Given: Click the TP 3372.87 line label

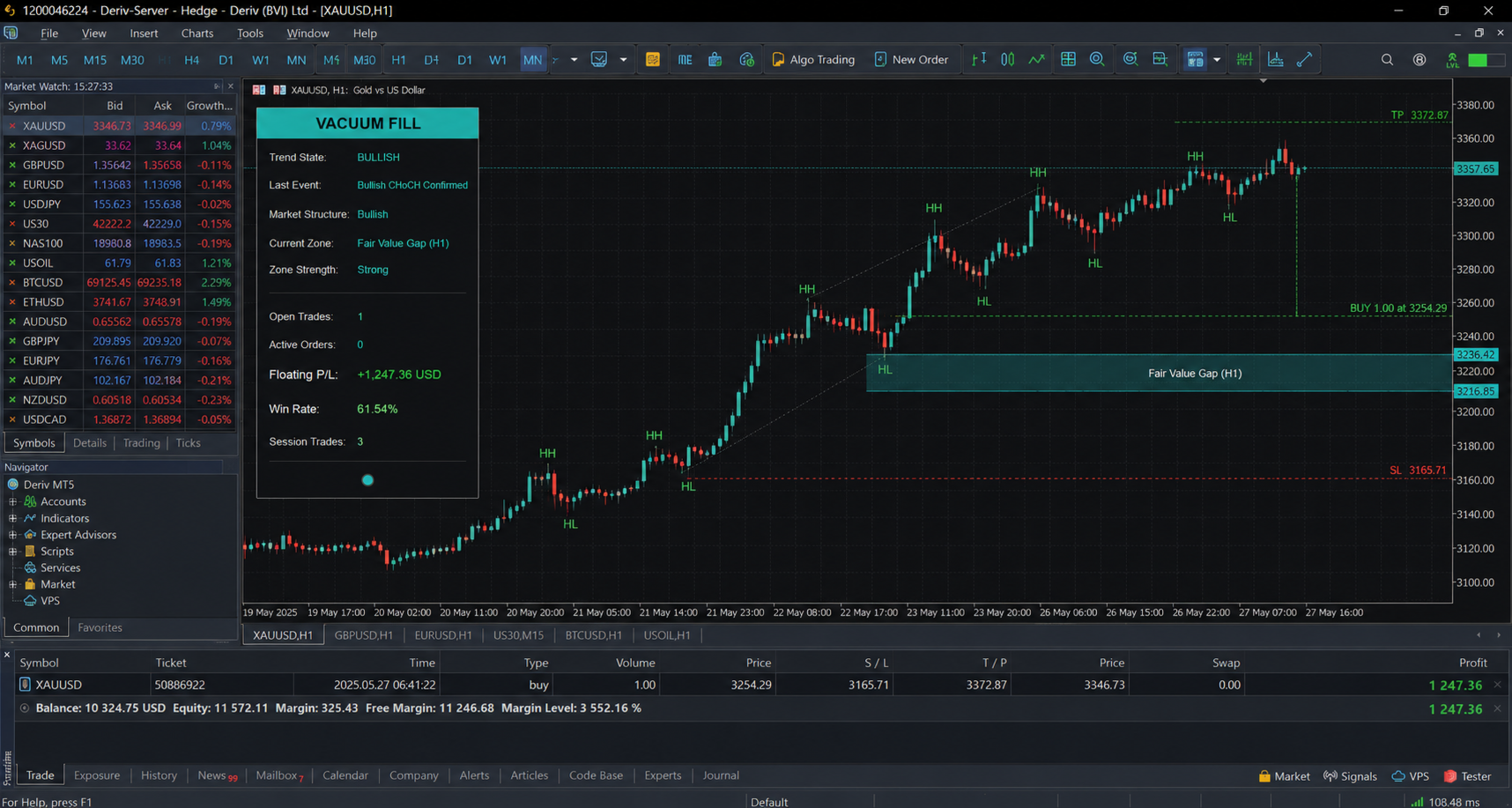Looking at the screenshot, I should (1419, 115).
